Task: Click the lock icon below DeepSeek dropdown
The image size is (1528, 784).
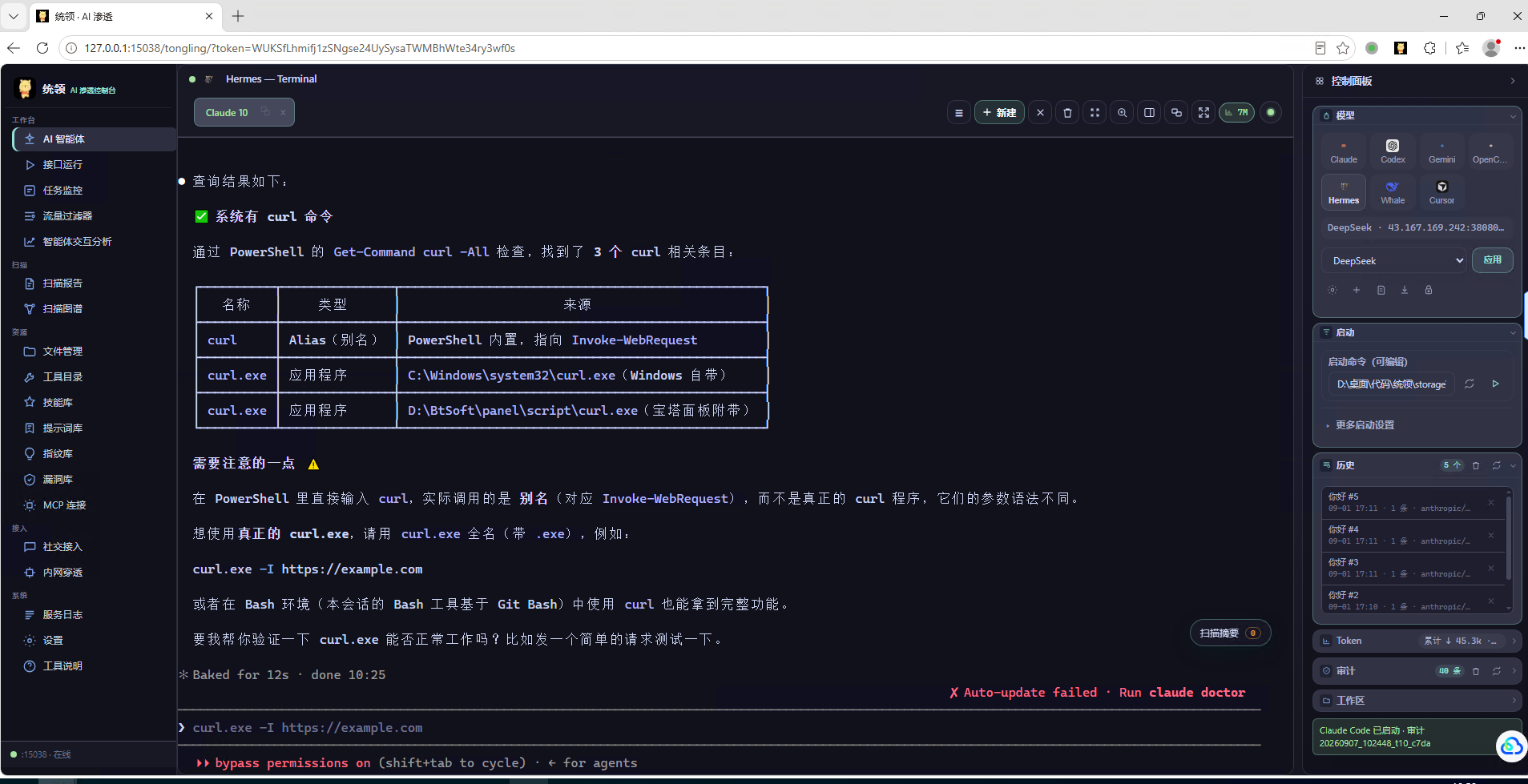Action: [1429, 290]
